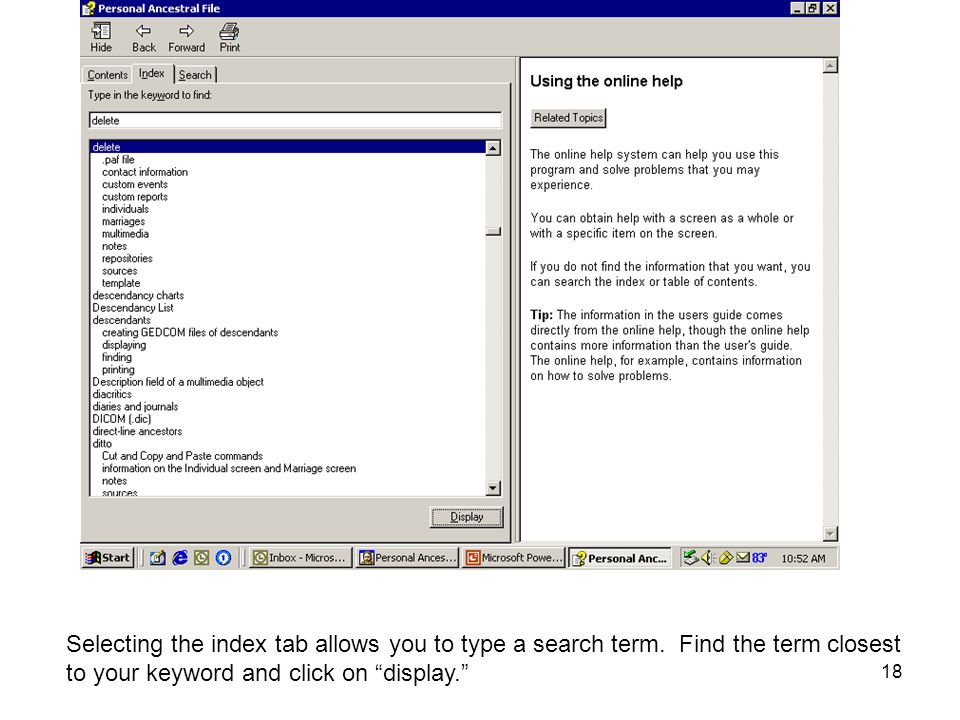Click the Display button
Viewport: 960px width, 720px height.
(467, 517)
